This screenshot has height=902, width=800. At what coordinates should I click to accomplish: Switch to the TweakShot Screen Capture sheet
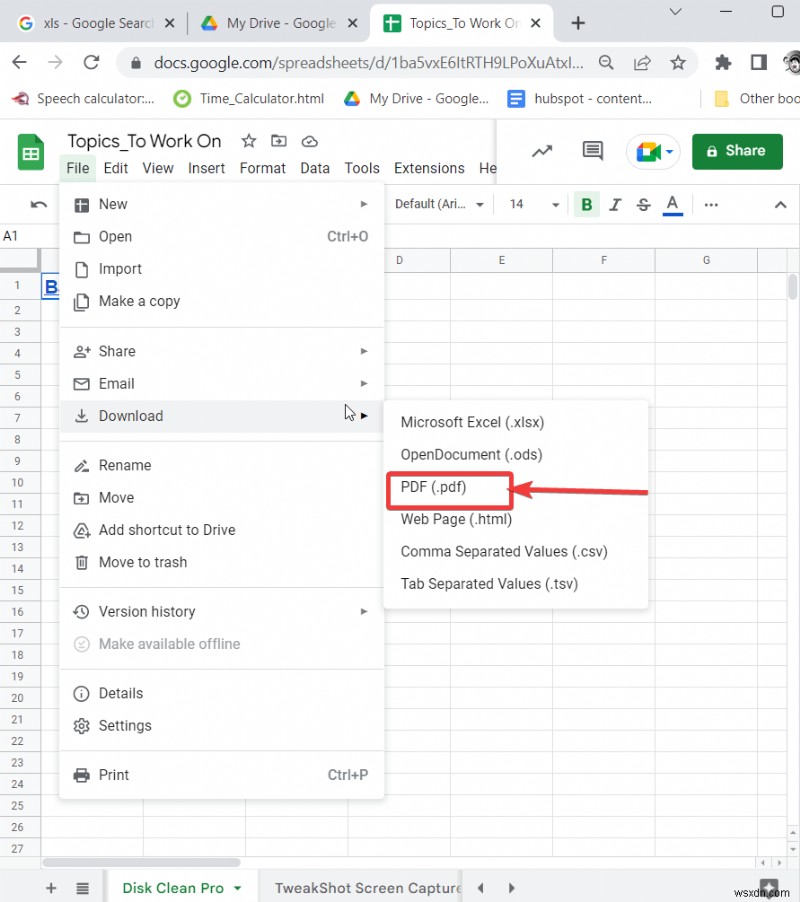[x=365, y=887]
